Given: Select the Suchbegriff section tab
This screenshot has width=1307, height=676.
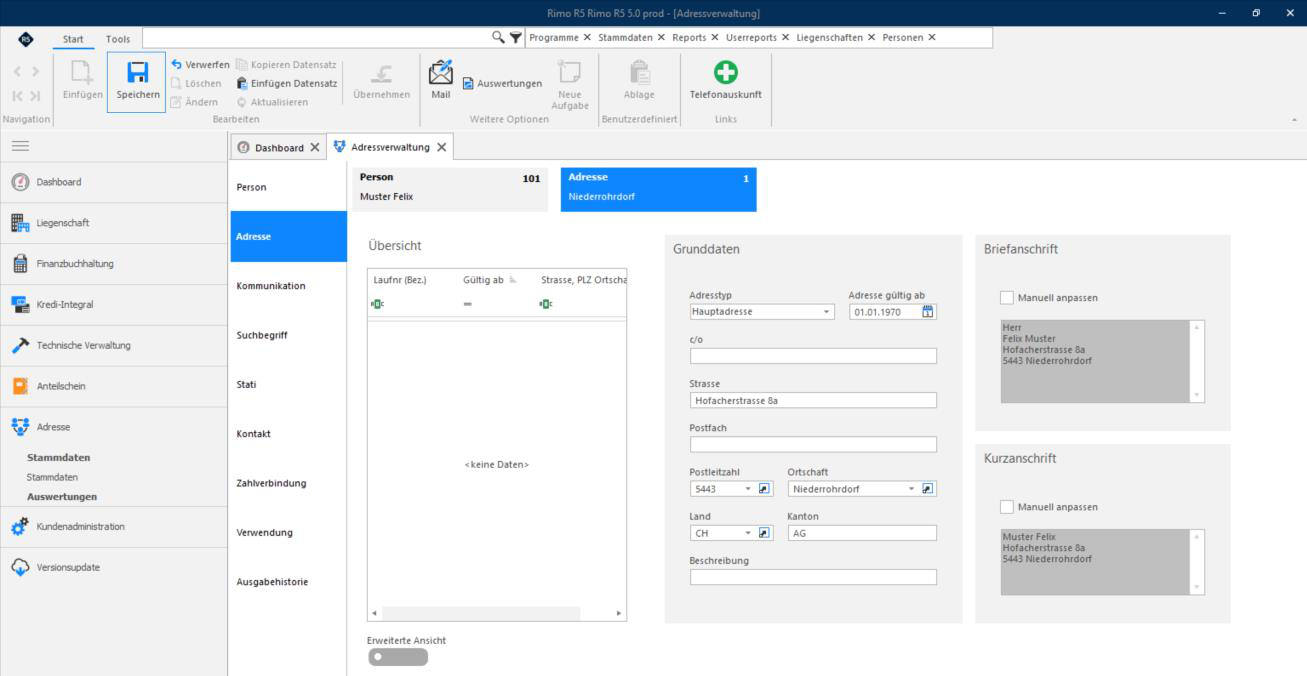Looking at the screenshot, I should [289, 335].
